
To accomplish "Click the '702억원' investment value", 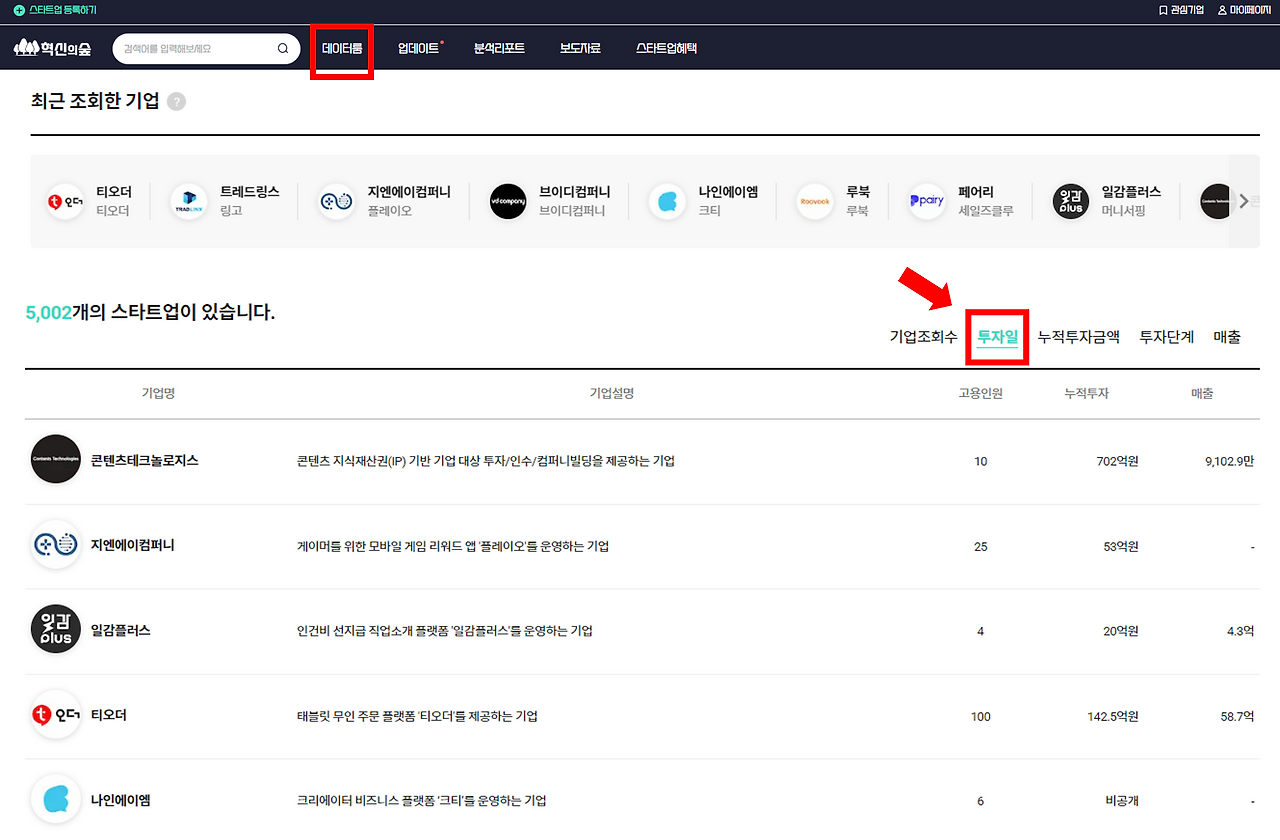I will tap(1118, 461).
